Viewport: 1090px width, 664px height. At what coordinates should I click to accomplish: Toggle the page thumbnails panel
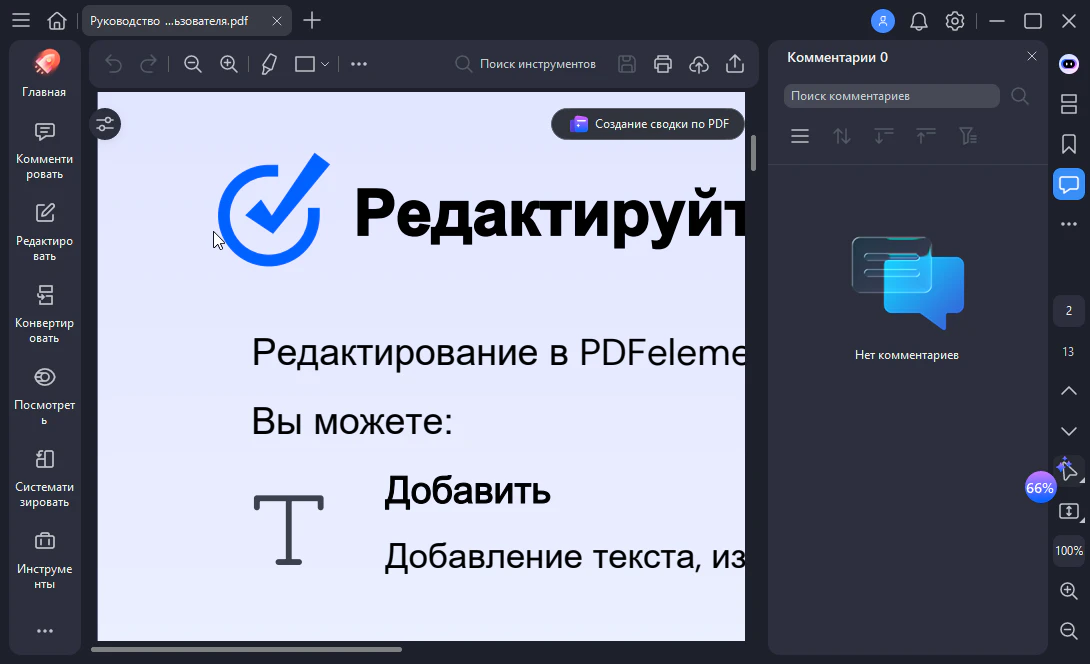click(1068, 104)
